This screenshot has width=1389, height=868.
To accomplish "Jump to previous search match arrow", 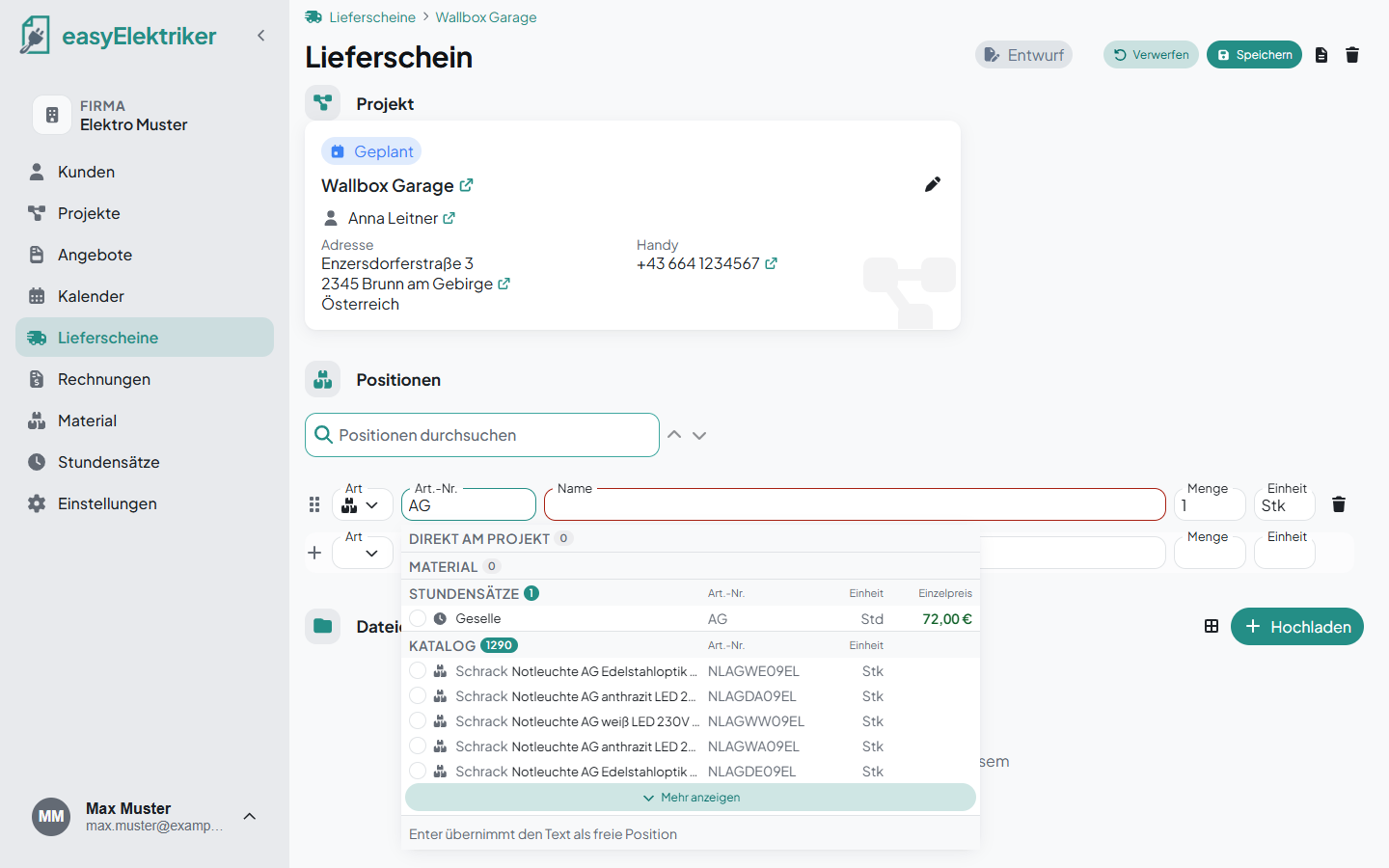I will 674,435.
